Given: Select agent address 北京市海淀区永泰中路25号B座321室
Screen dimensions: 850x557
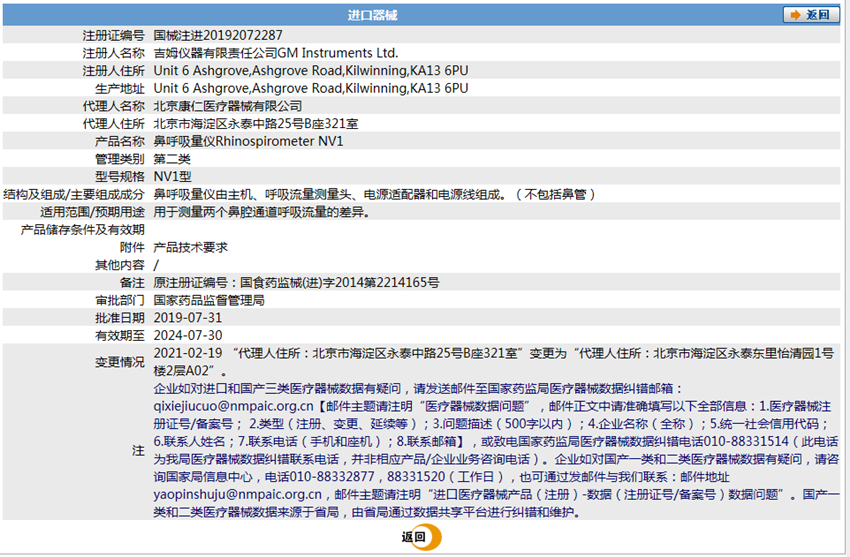Looking at the screenshot, I should point(256,124).
